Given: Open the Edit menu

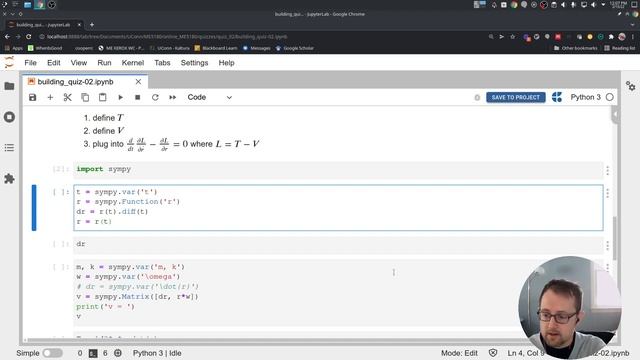Looking at the screenshot, I should (x=53, y=63).
